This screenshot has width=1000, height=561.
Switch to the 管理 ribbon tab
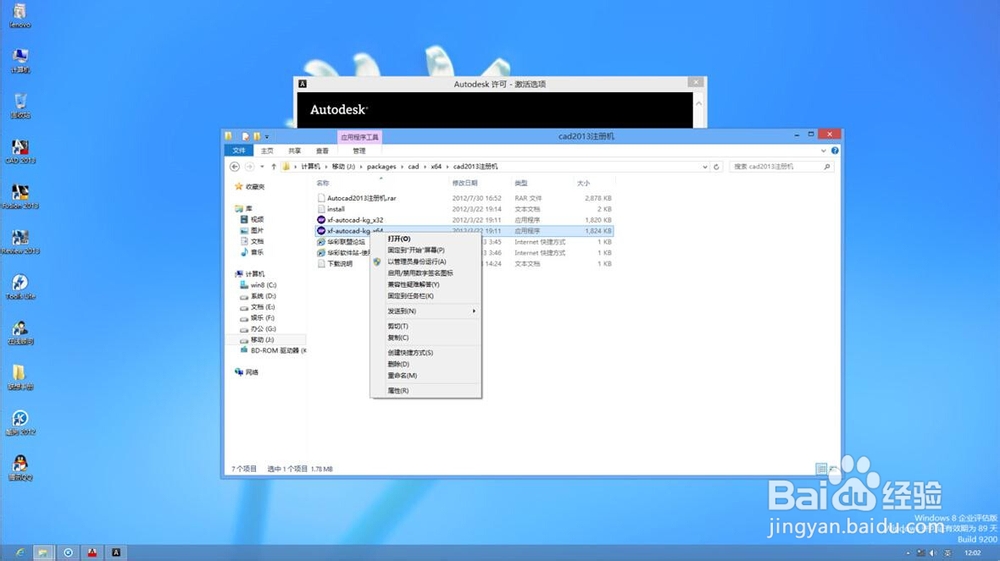click(x=359, y=150)
